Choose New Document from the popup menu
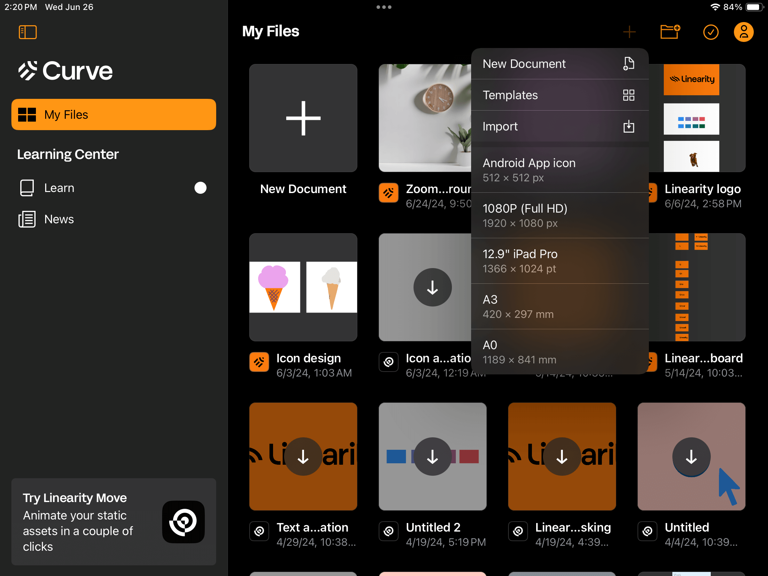 pyautogui.click(x=560, y=64)
